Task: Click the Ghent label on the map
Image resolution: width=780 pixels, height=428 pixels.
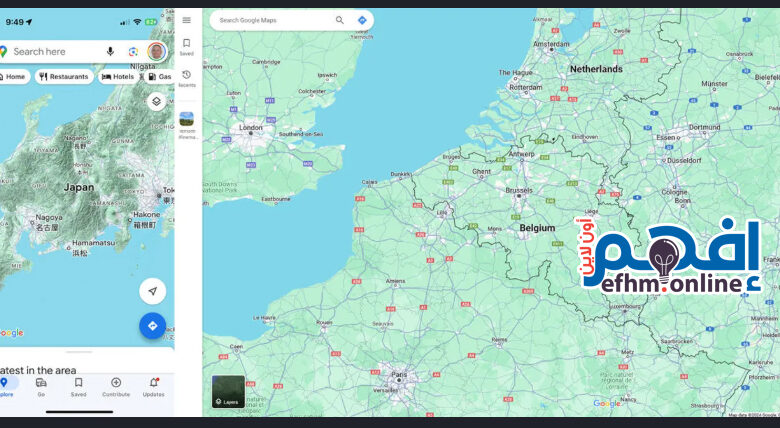Action: coord(481,171)
